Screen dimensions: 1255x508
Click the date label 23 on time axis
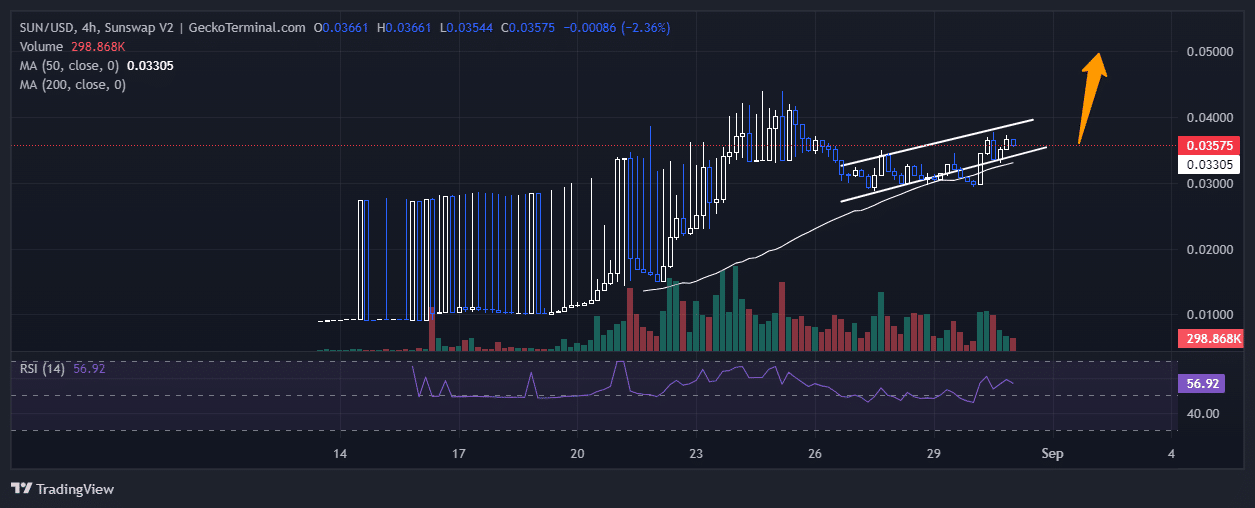[x=696, y=453]
